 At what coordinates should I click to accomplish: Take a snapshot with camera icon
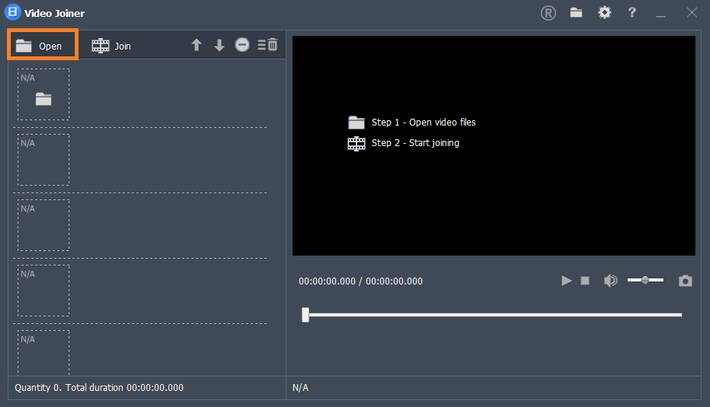(x=685, y=281)
